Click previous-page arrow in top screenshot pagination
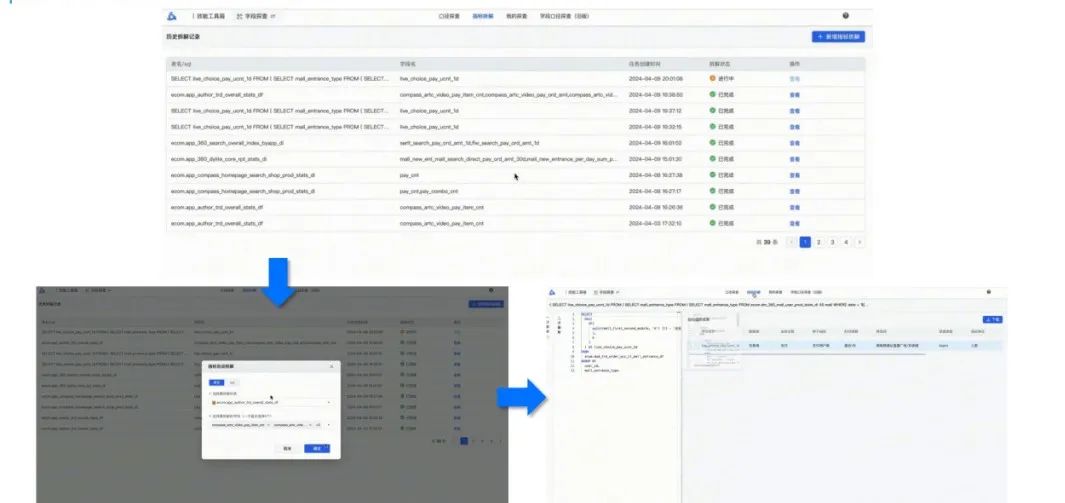Viewport: 1065px width, 503px height. click(x=791, y=242)
